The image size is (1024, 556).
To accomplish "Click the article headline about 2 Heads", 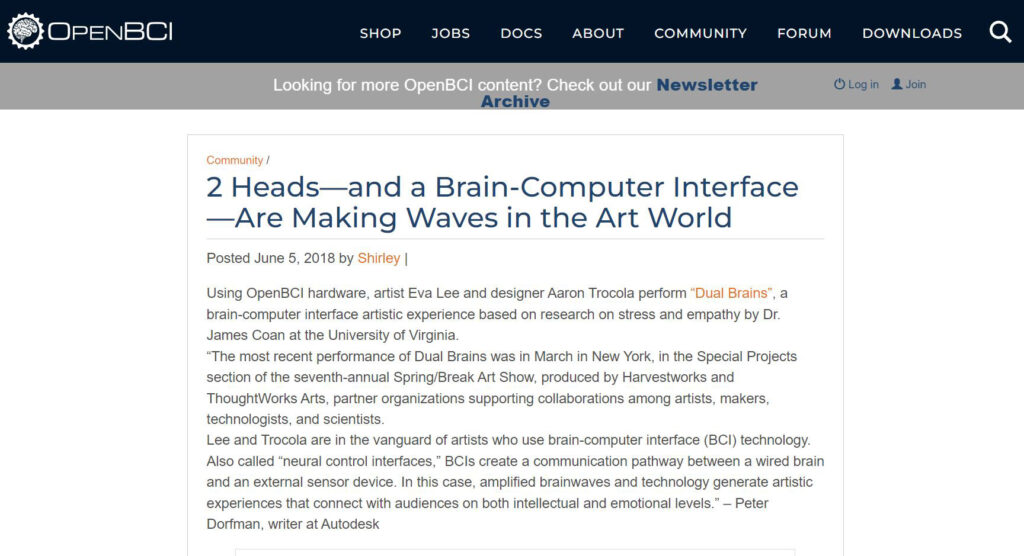I will pyautogui.click(x=502, y=202).
